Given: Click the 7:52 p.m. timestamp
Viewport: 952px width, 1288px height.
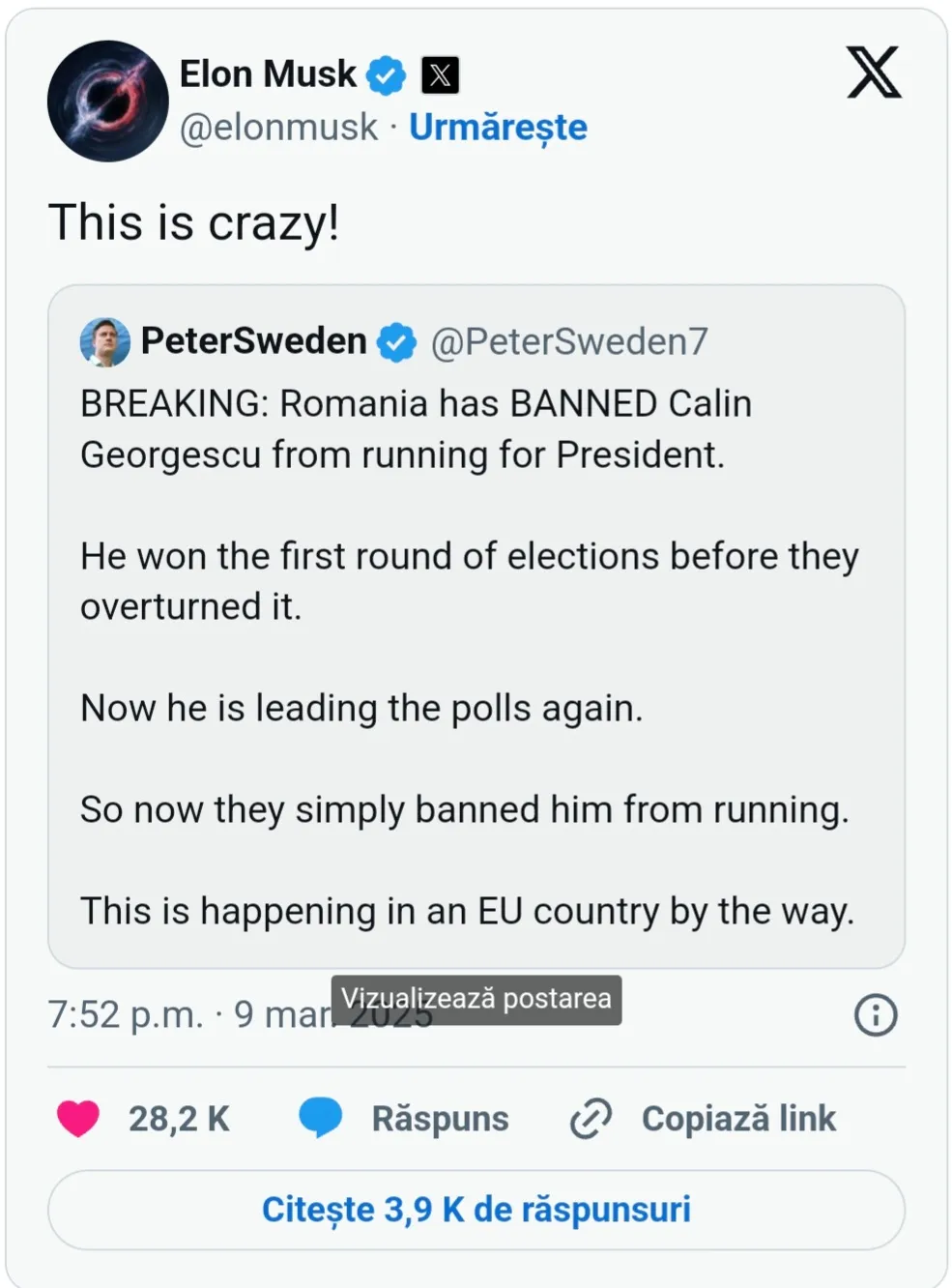Looking at the screenshot, I should click(x=126, y=1015).
